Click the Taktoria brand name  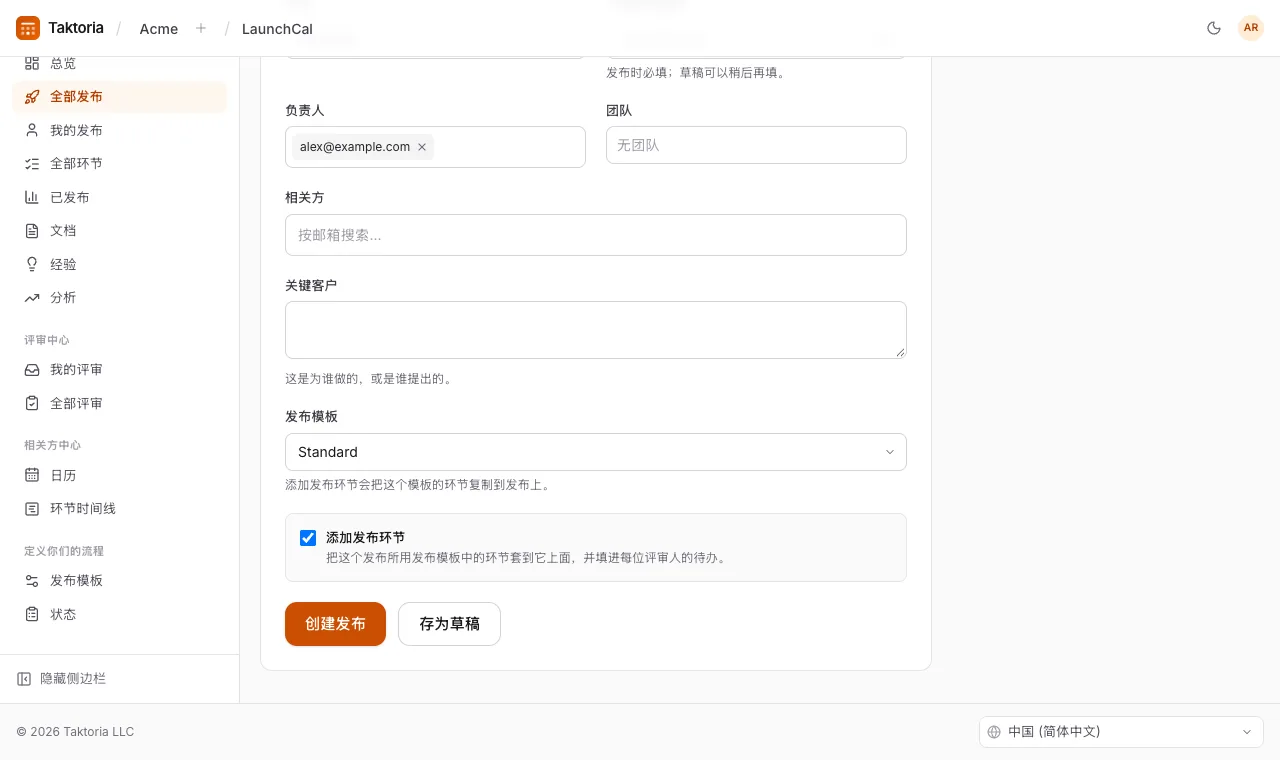pos(76,28)
